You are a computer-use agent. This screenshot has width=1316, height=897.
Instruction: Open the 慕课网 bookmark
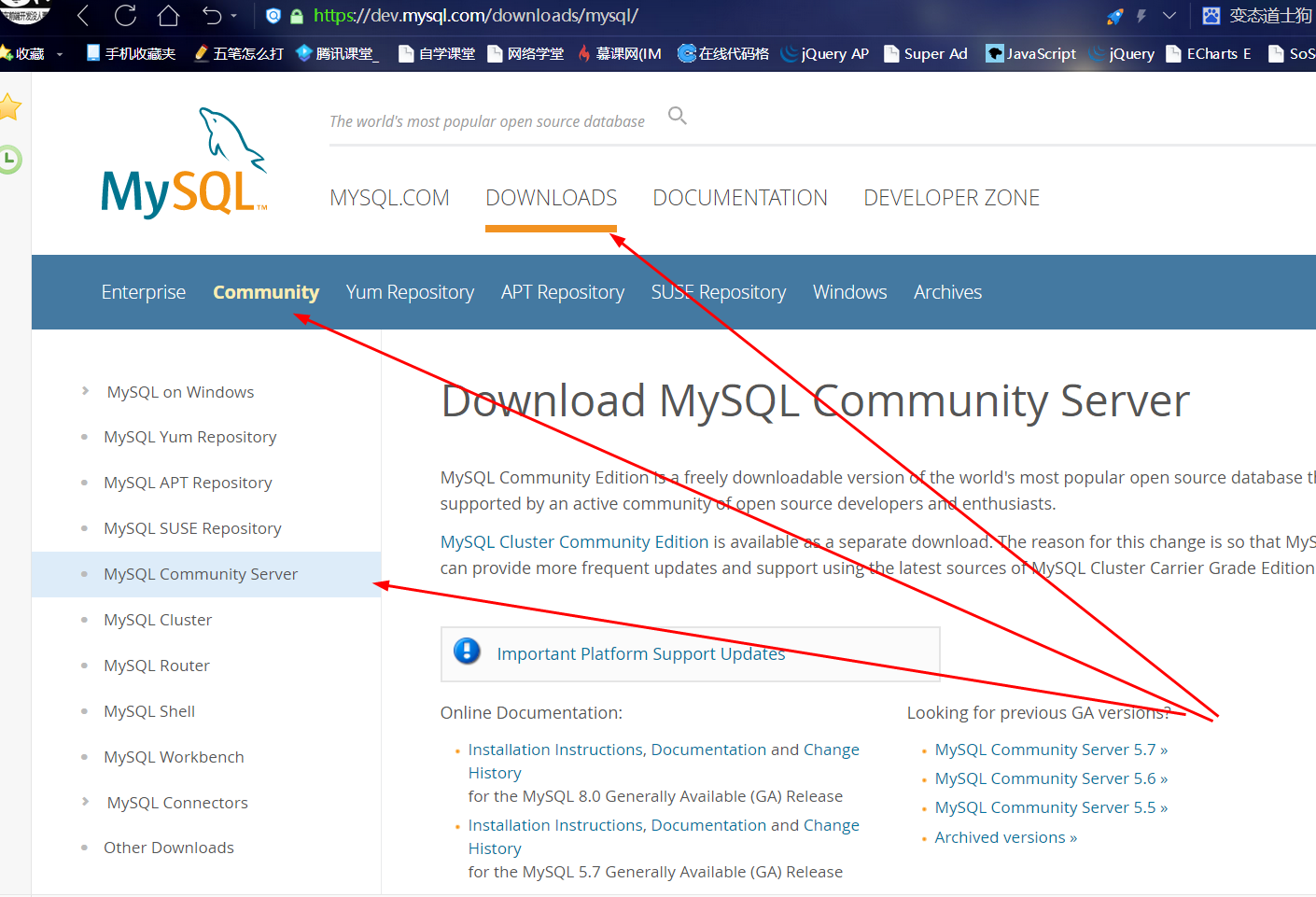click(619, 53)
